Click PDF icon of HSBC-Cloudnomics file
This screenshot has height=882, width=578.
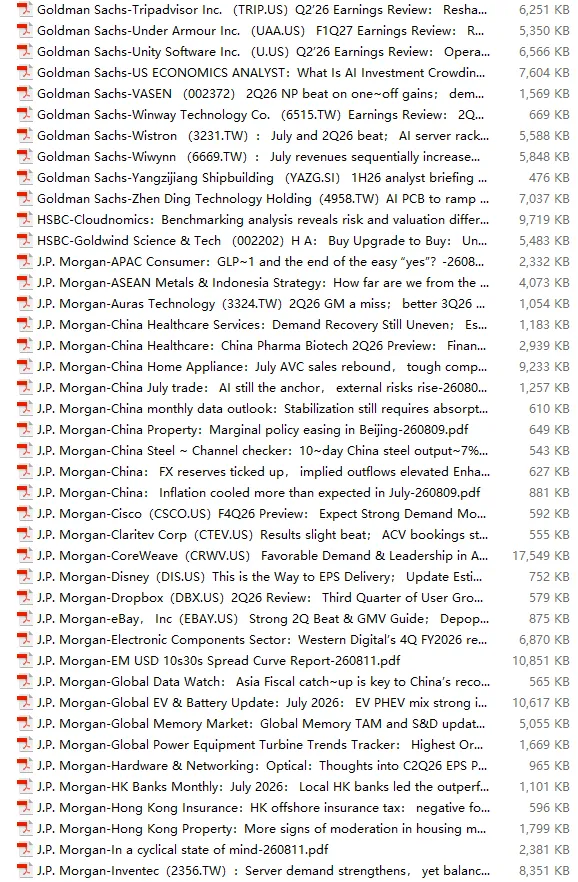(25, 219)
